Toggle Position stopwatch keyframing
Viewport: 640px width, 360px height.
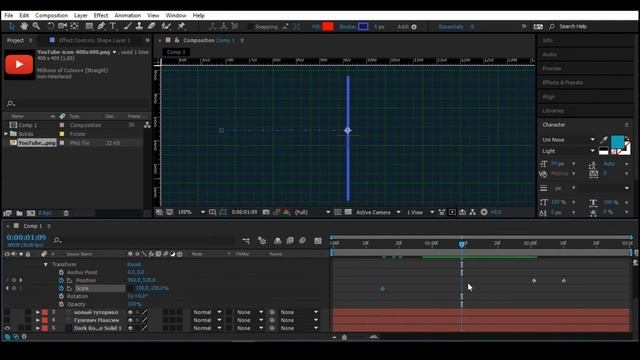click(61, 280)
